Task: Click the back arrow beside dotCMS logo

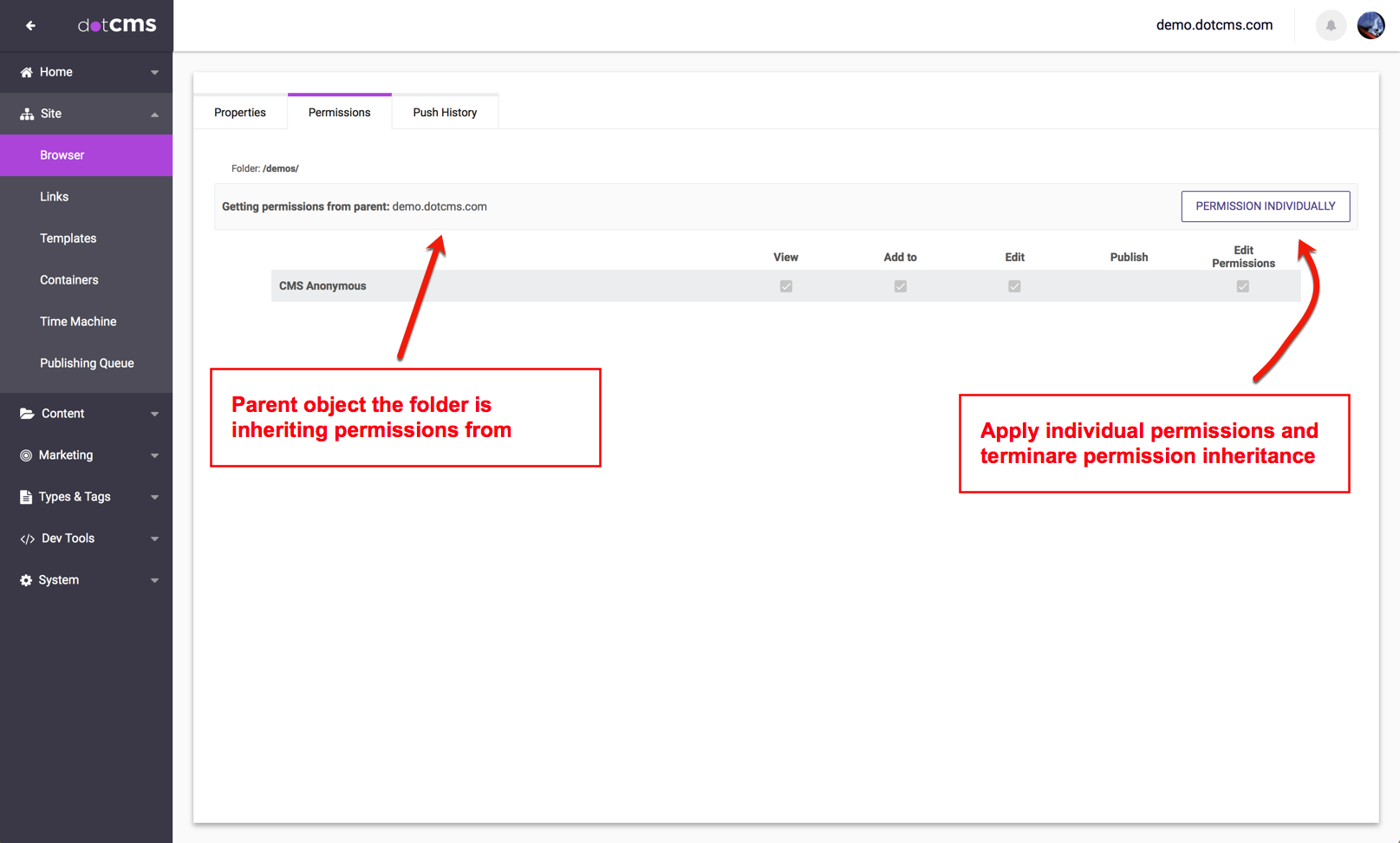Action: (30, 26)
